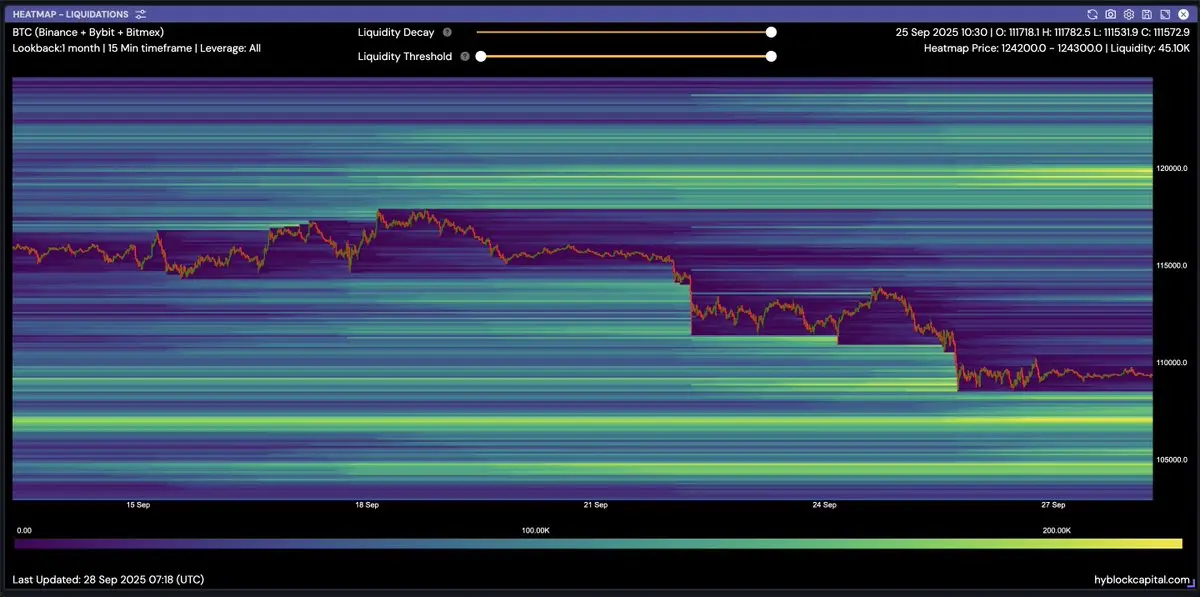Image resolution: width=1200 pixels, height=597 pixels.
Task: Open the hyblockcapital.com link
Action: tap(1141, 580)
